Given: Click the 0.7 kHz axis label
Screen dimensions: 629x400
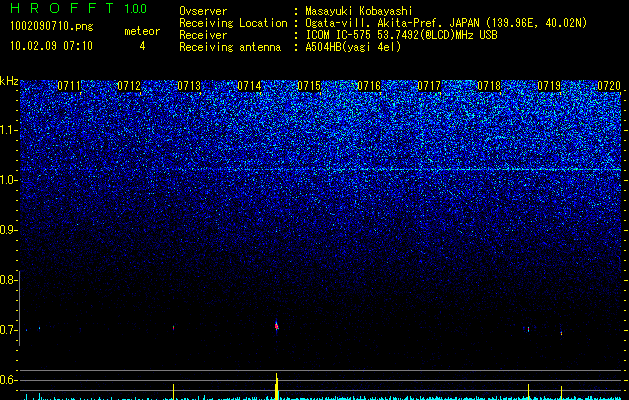Looking at the screenshot, I should click(8, 330).
